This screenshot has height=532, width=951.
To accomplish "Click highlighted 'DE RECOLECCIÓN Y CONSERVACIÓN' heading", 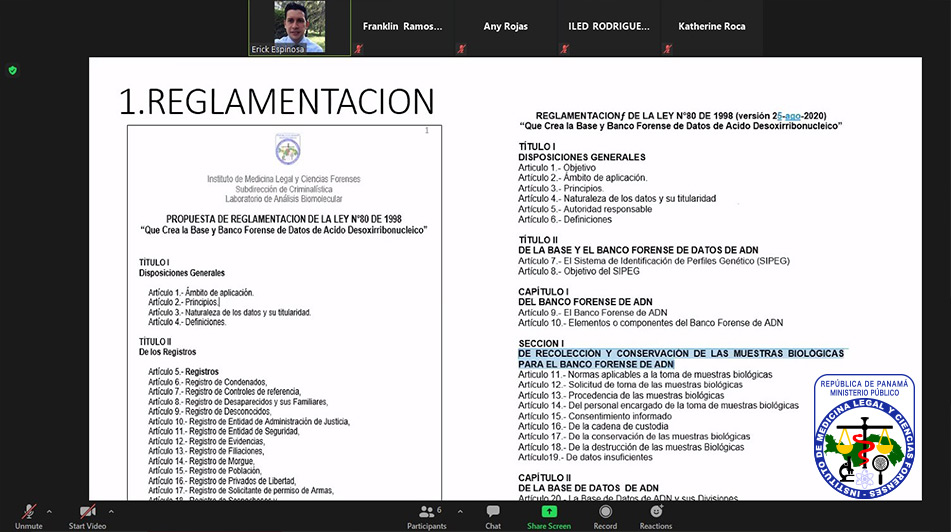I will (681, 359).
